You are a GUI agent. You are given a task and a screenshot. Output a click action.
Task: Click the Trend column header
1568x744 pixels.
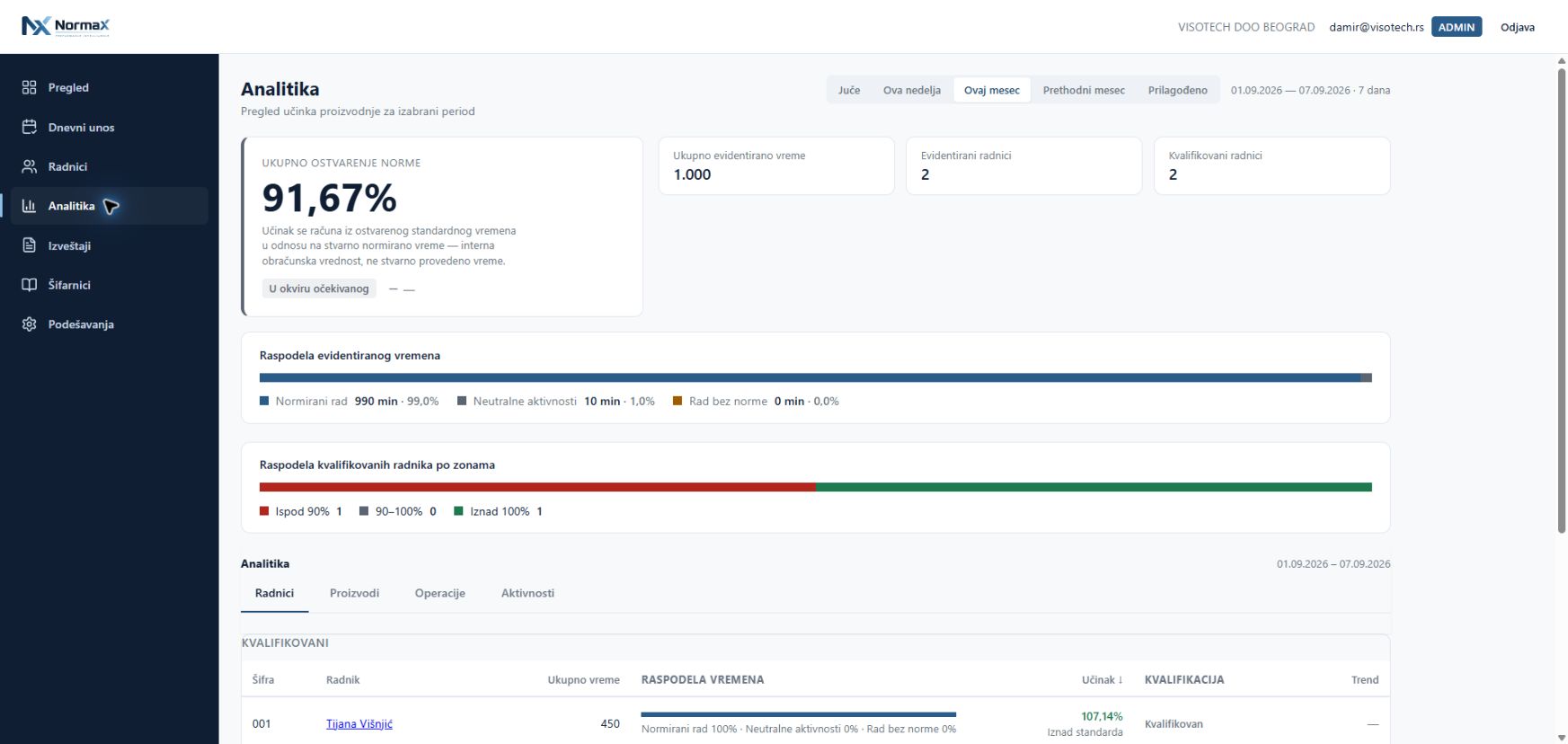click(x=1365, y=680)
